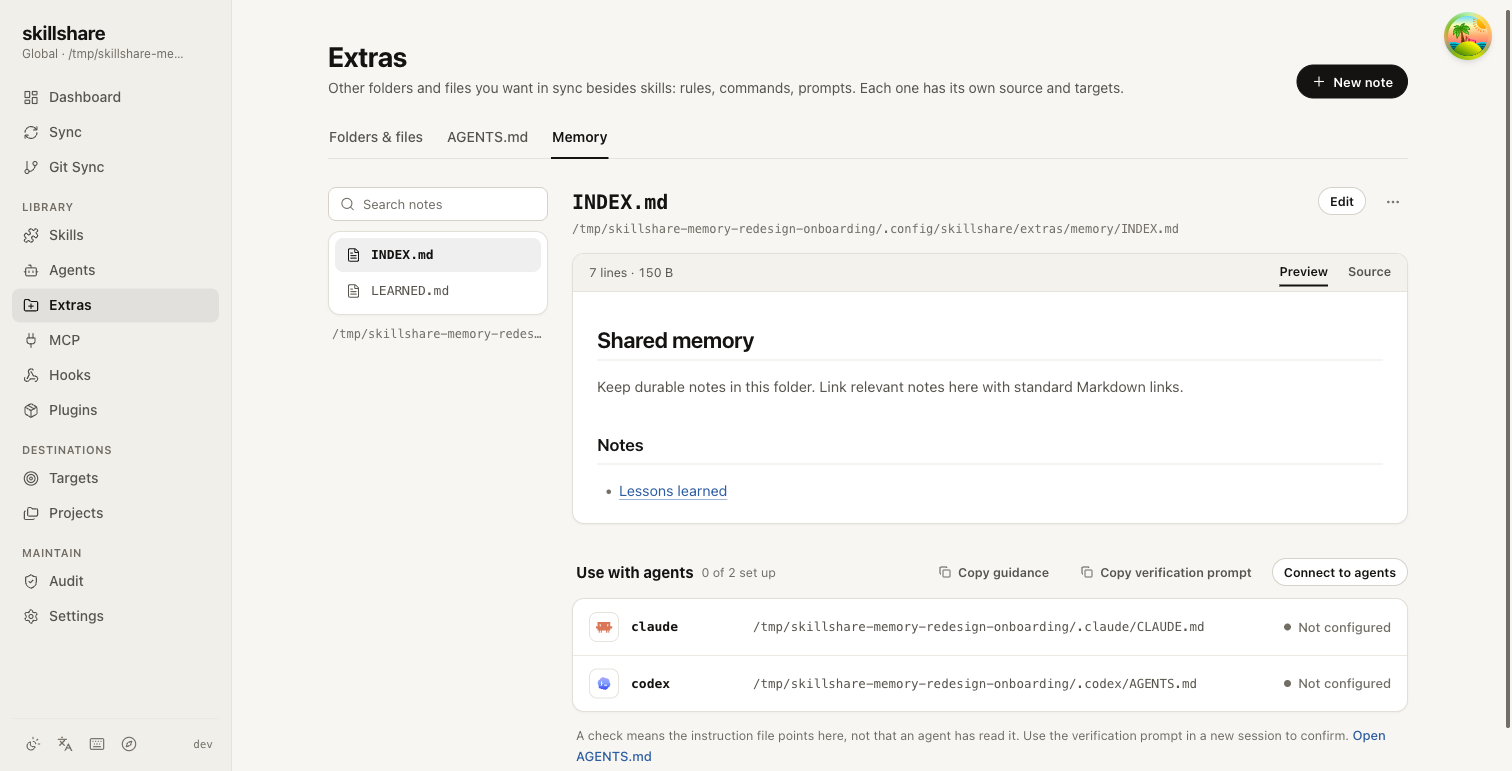Image resolution: width=1512 pixels, height=771 pixels.
Task: Click the codex AGENTS.md file path
Action: (x=975, y=684)
